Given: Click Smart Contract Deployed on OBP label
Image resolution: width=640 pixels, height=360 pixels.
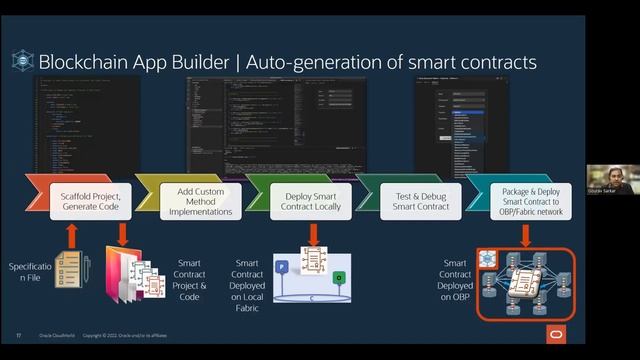Looking at the screenshot, I should 455,280.
